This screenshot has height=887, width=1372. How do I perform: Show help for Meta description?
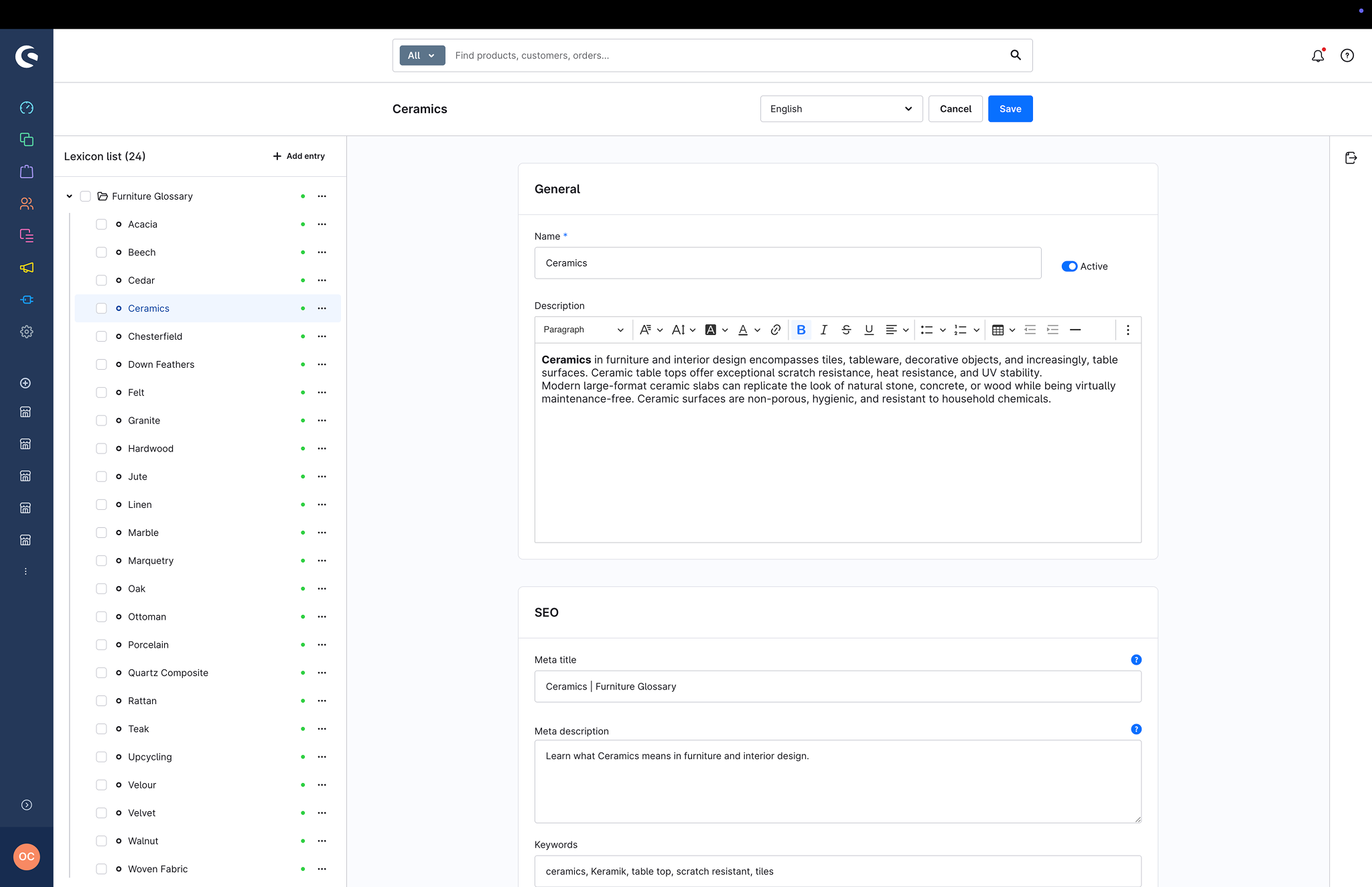[1136, 729]
